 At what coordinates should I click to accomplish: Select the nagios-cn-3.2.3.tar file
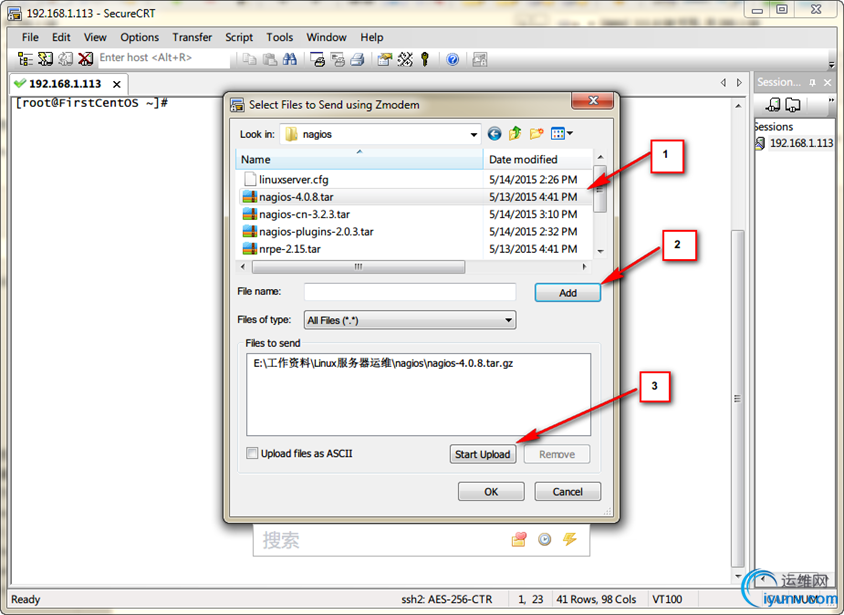[304, 214]
